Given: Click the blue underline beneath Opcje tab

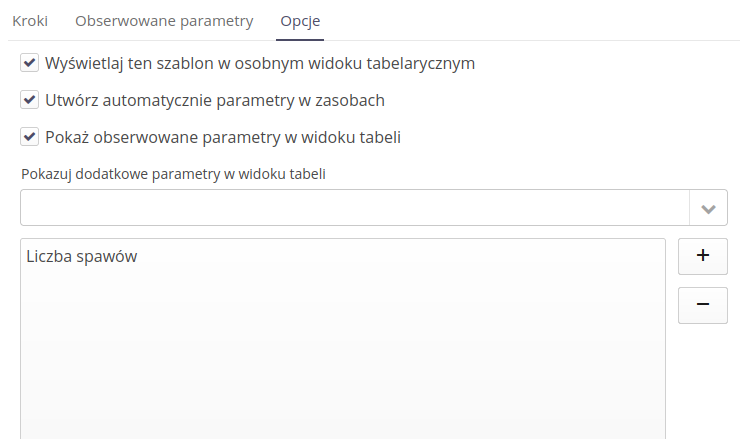Looking at the screenshot, I should (301, 40).
